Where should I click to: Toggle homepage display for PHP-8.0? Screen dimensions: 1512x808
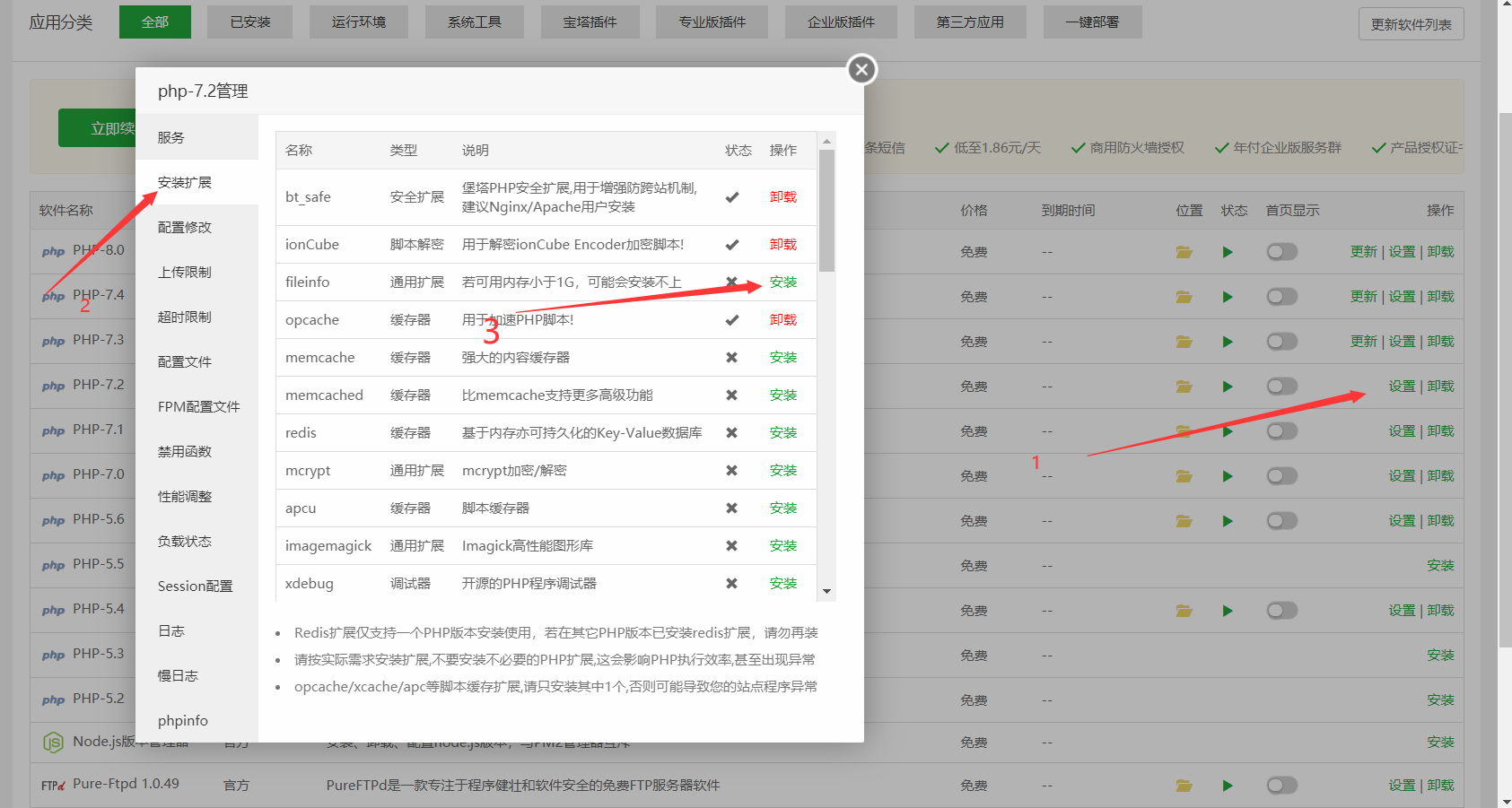tap(1281, 252)
